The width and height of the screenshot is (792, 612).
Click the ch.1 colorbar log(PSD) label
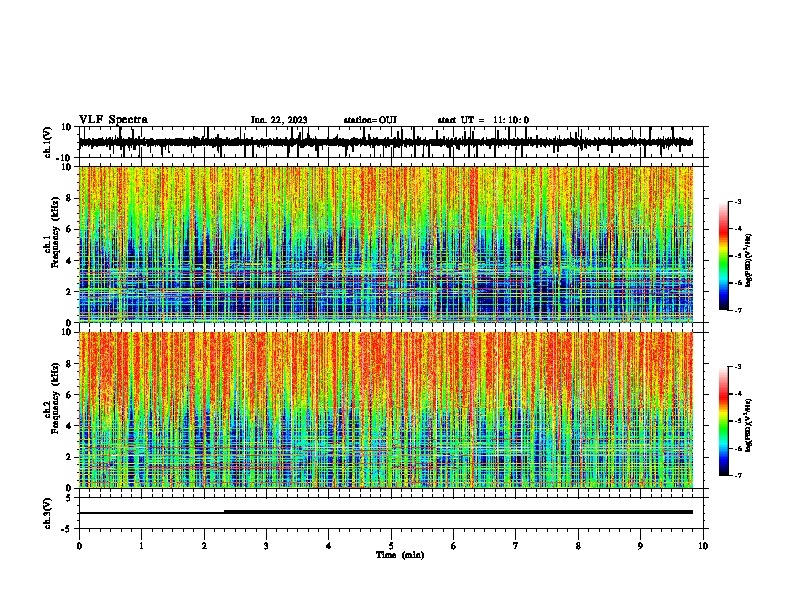coord(749,260)
